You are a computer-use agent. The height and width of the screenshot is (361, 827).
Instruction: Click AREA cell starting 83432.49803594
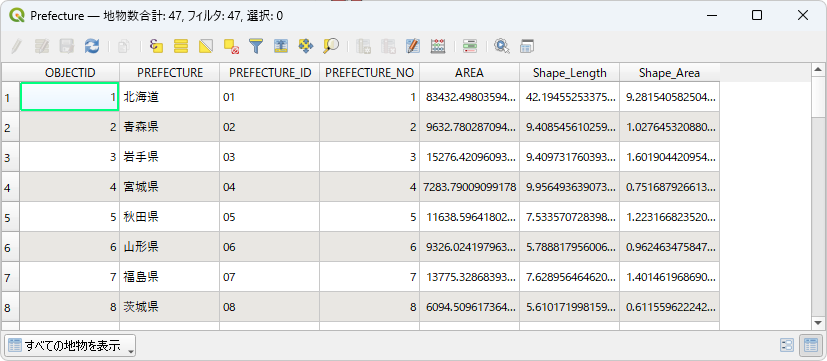pyautogui.click(x=469, y=97)
